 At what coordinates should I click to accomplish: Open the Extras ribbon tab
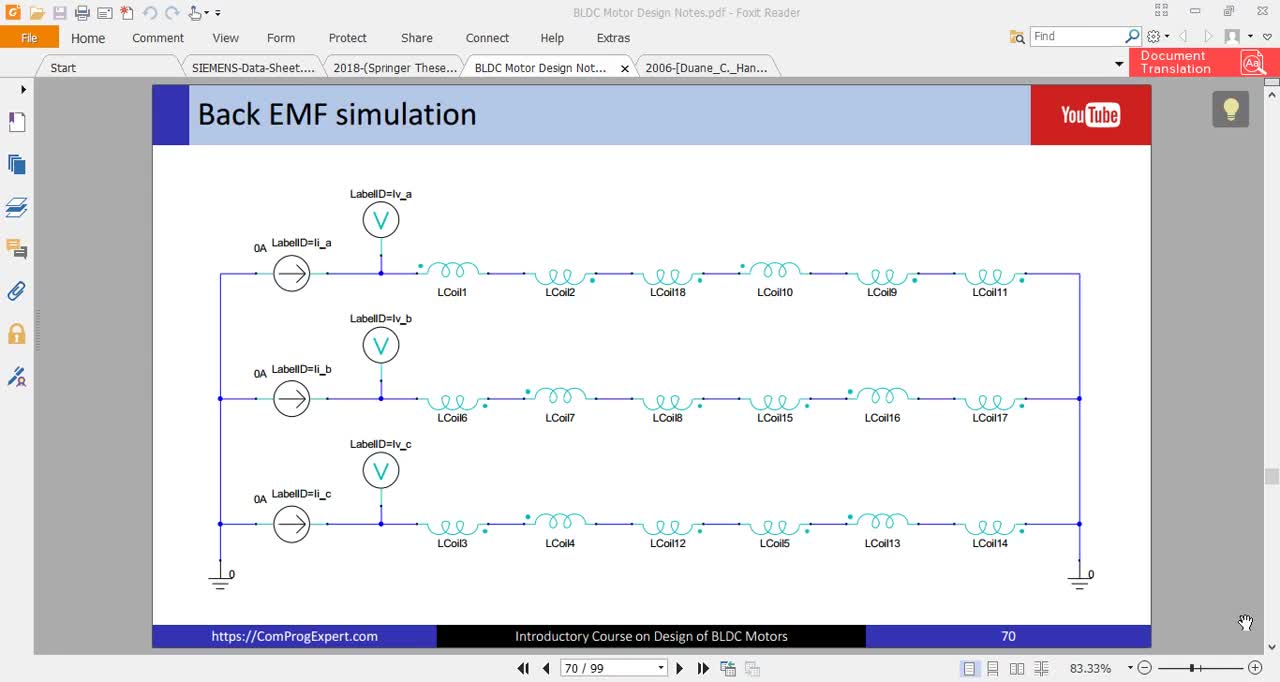click(x=613, y=38)
